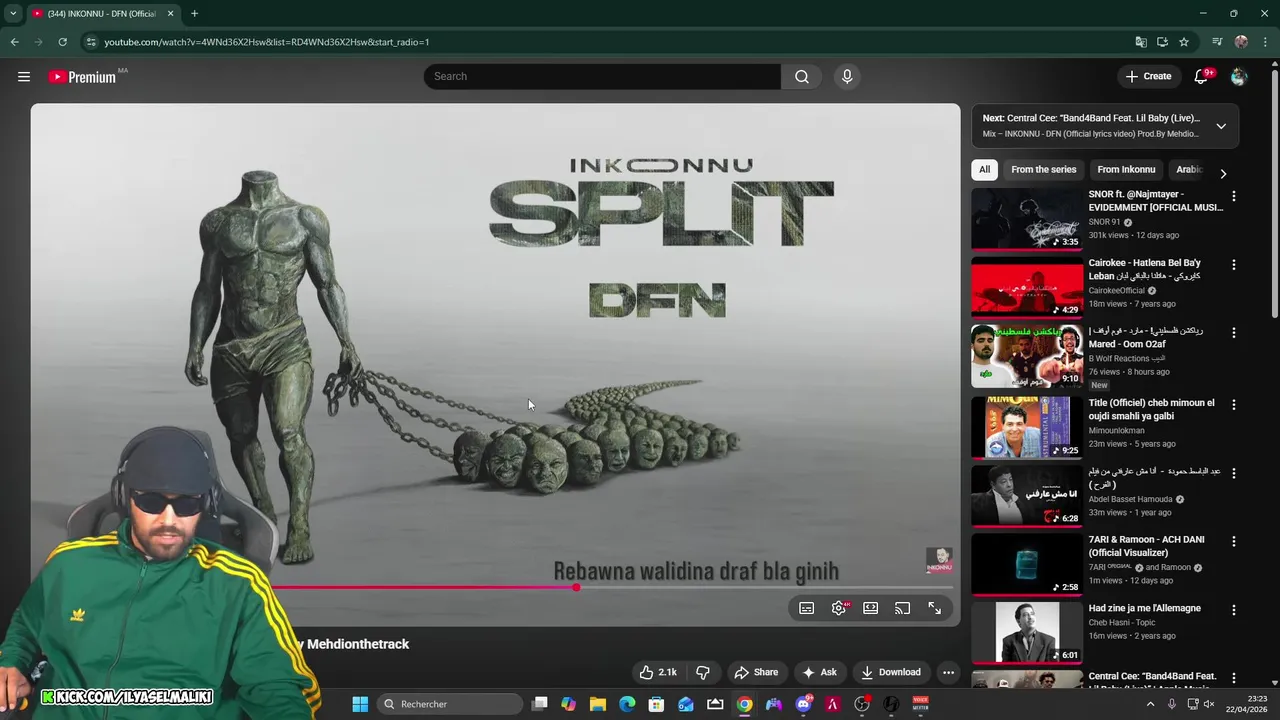This screenshot has width=1280, height=720.
Task: Open the Chrome profile avatar
Action: (1241, 42)
